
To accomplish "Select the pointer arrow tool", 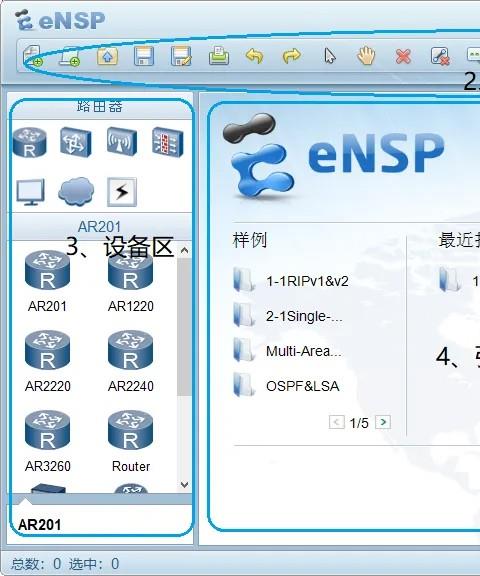I will click(x=330, y=57).
